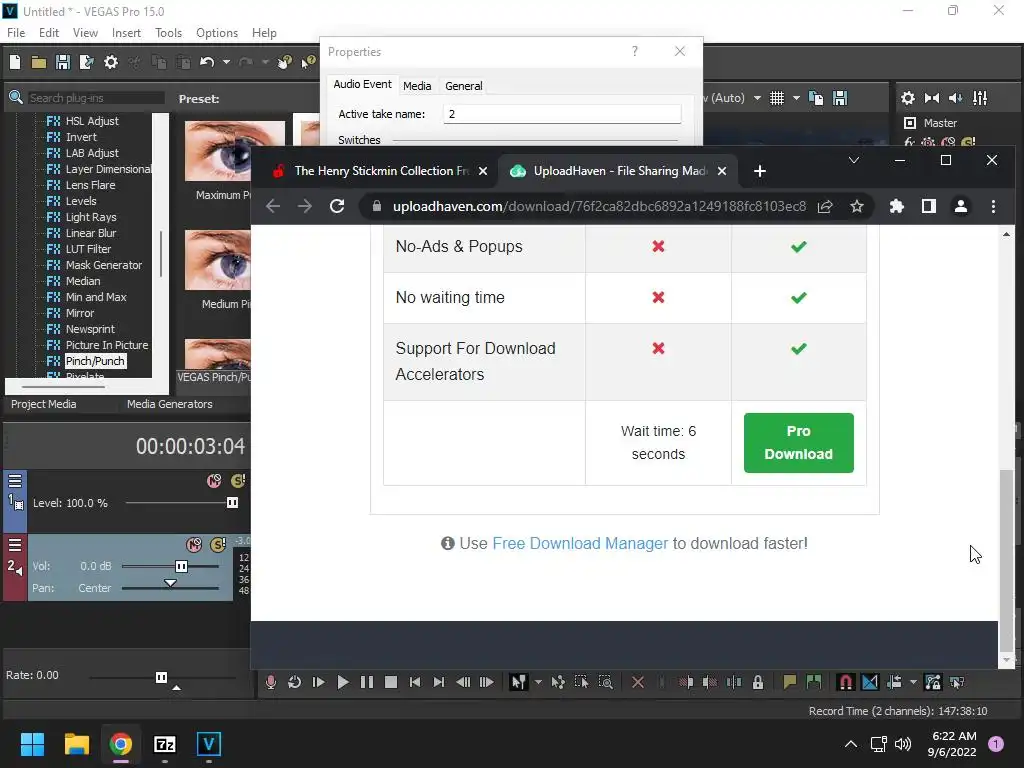Toggle Enable Snapping magnet icon

click(x=846, y=682)
